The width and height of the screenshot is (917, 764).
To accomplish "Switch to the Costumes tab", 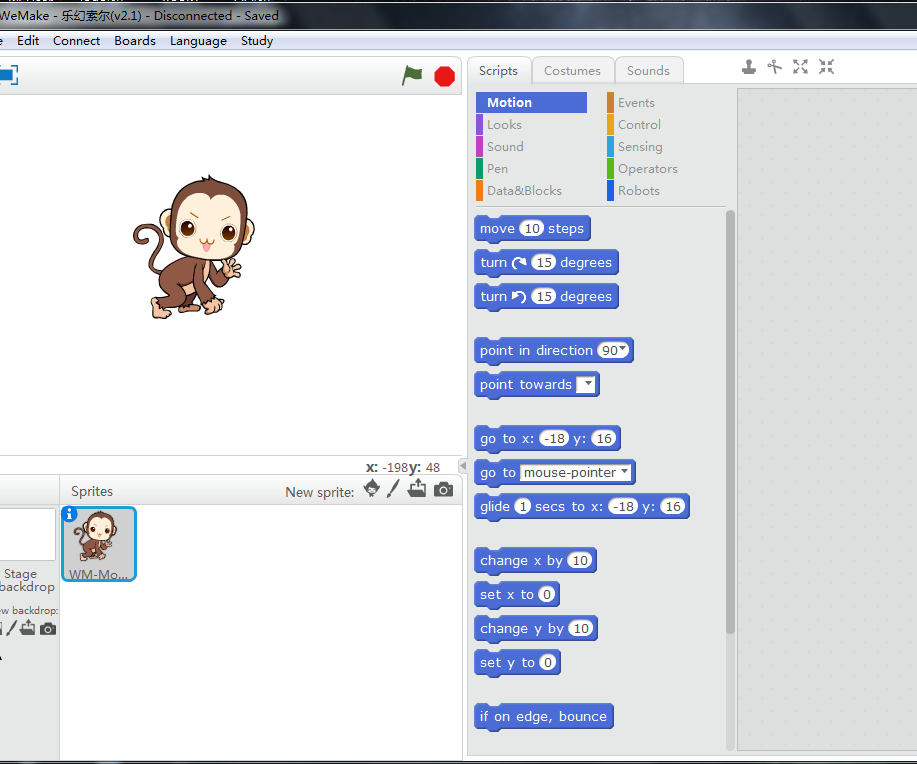I will click(572, 70).
